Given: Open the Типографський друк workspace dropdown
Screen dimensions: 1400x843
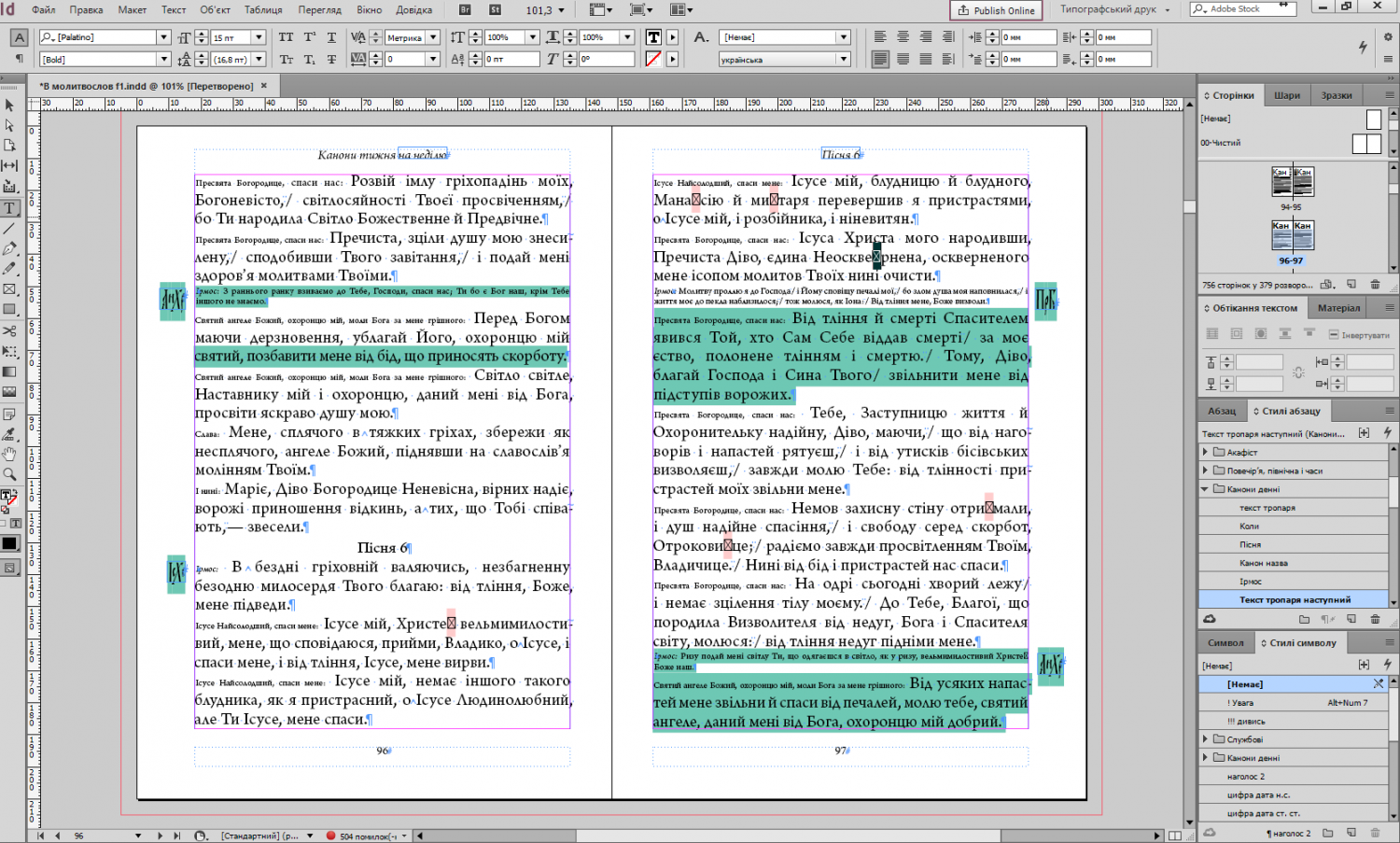Looking at the screenshot, I should [x=1115, y=9].
